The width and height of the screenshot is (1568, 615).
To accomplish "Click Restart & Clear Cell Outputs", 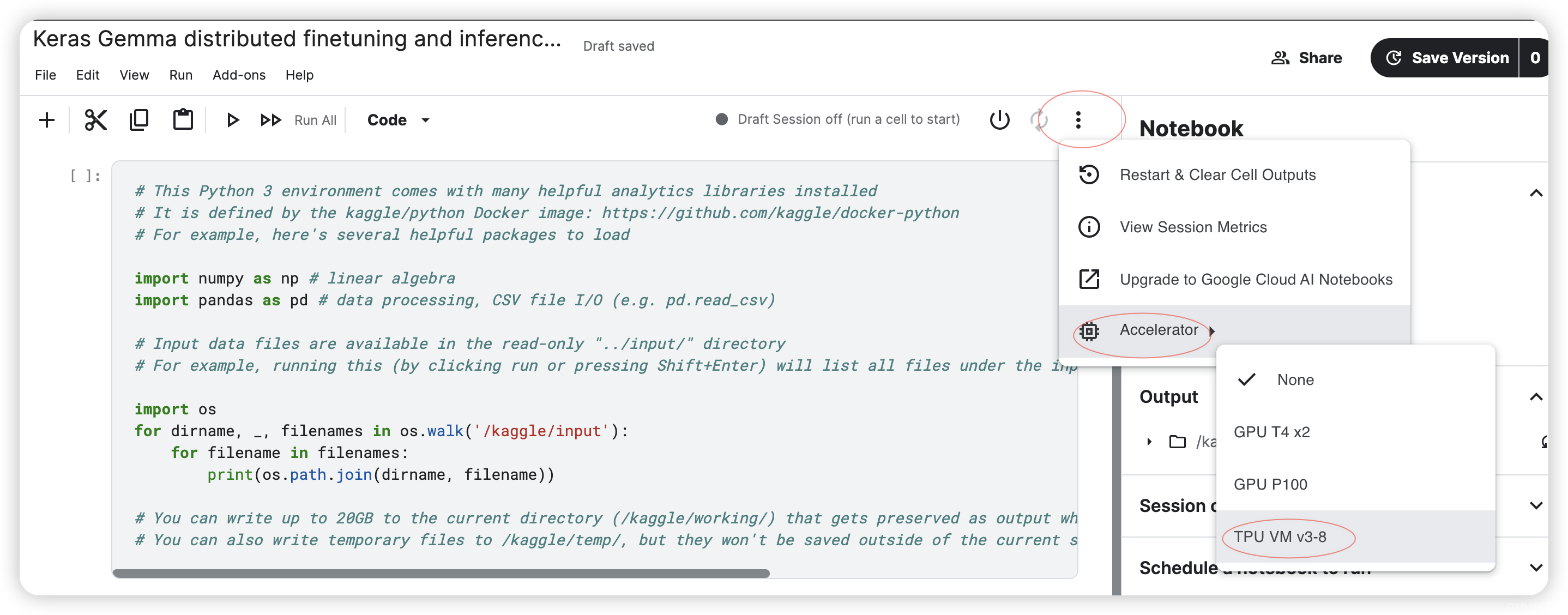I will click(x=1217, y=176).
